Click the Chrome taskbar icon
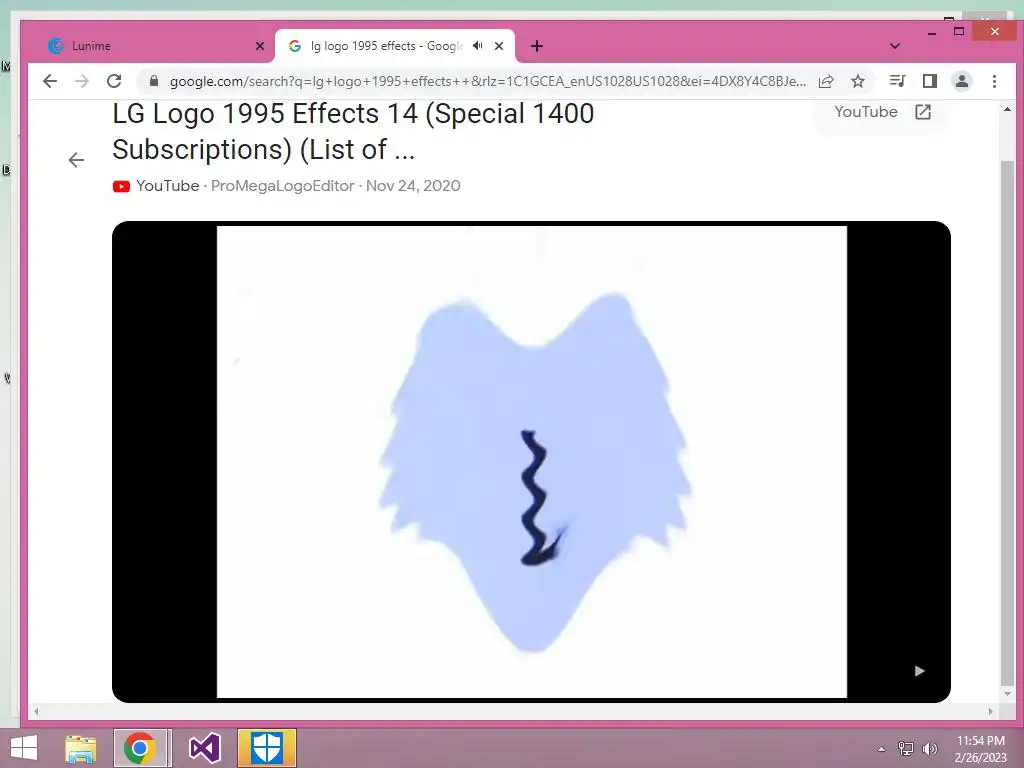The width and height of the screenshot is (1024, 768). click(140, 748)
